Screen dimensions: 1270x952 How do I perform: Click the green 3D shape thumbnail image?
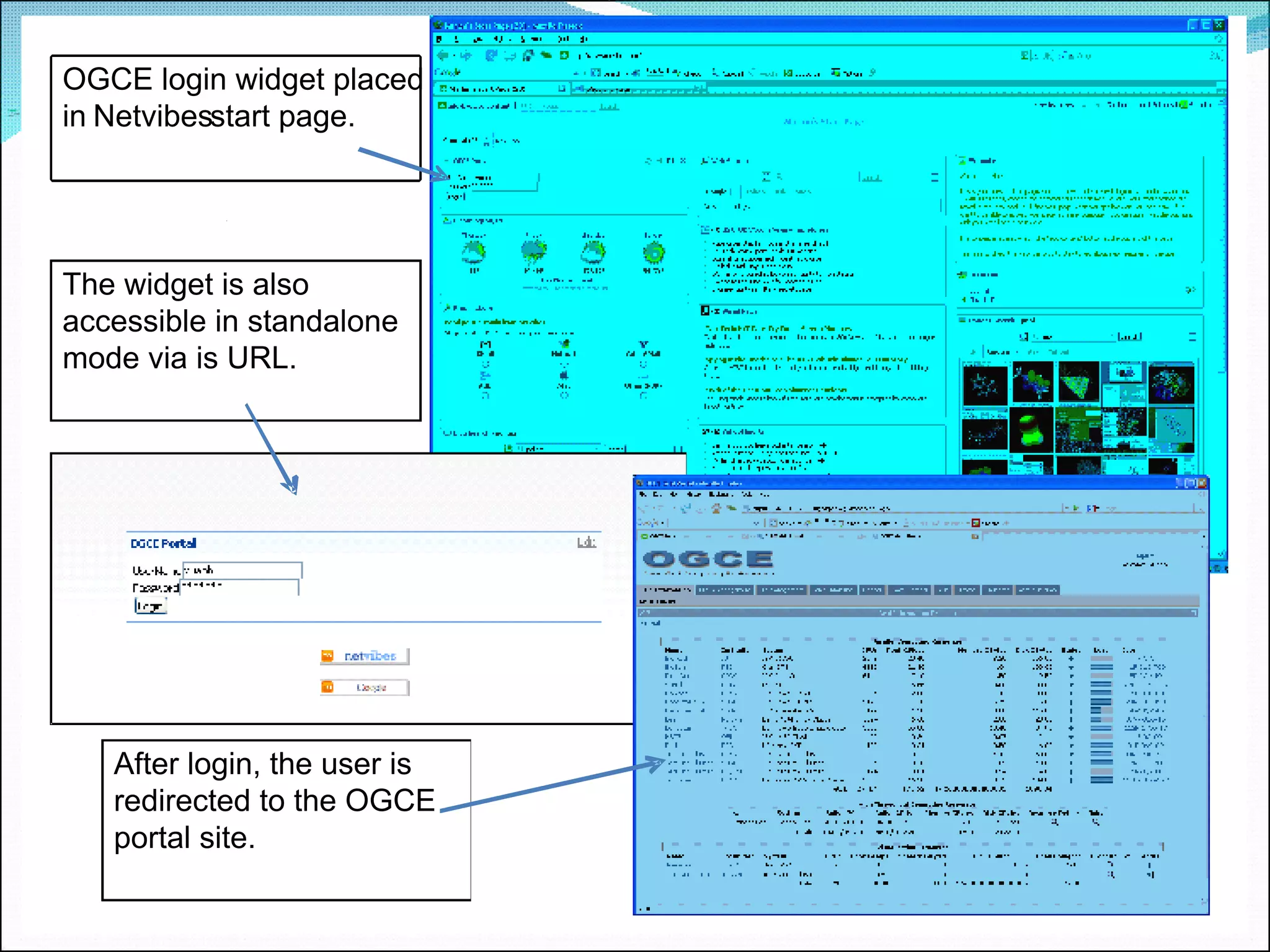click(1031, 428)
